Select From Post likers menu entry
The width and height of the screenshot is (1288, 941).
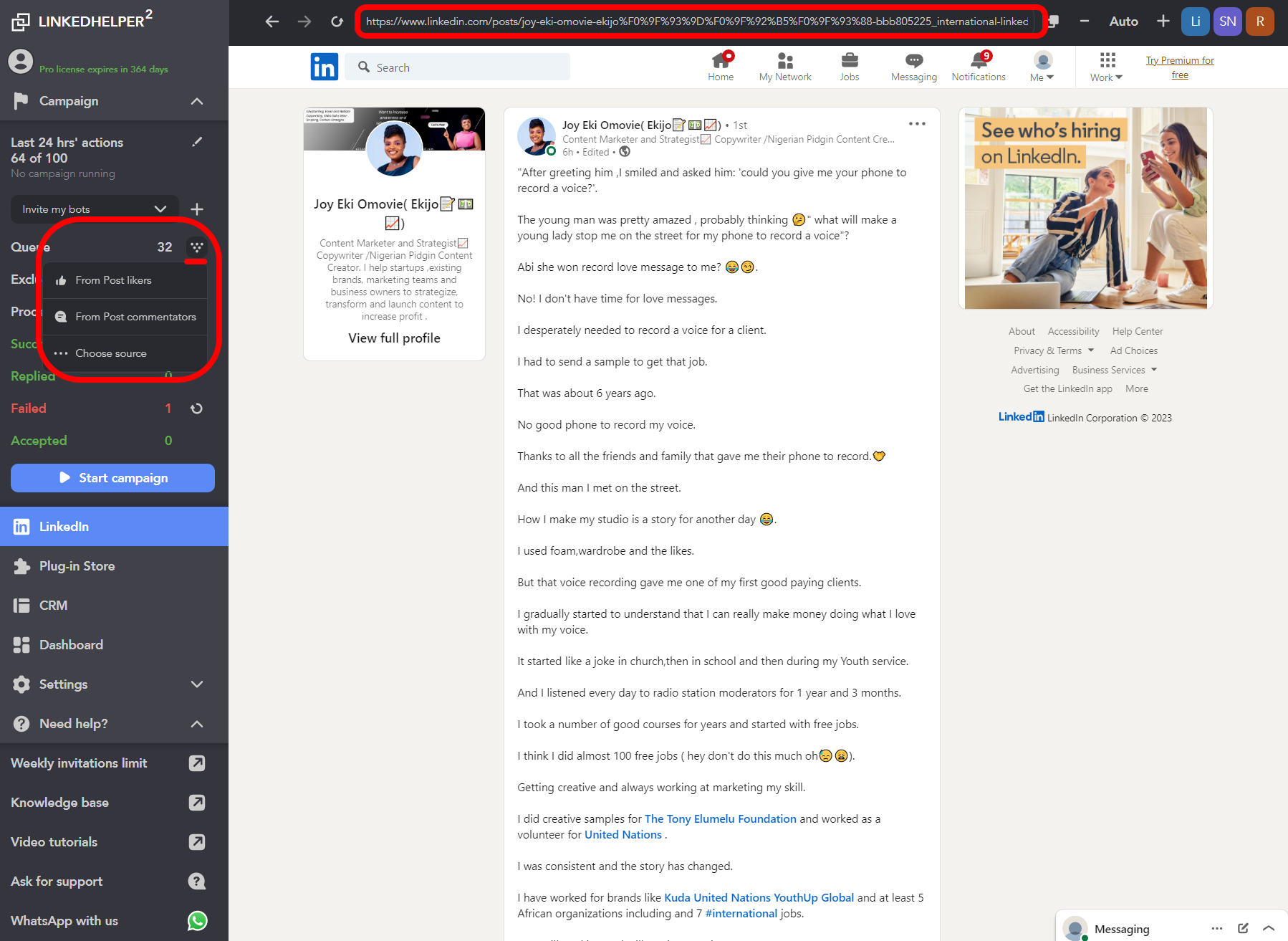pyautogui.click(x=114, y=280)
